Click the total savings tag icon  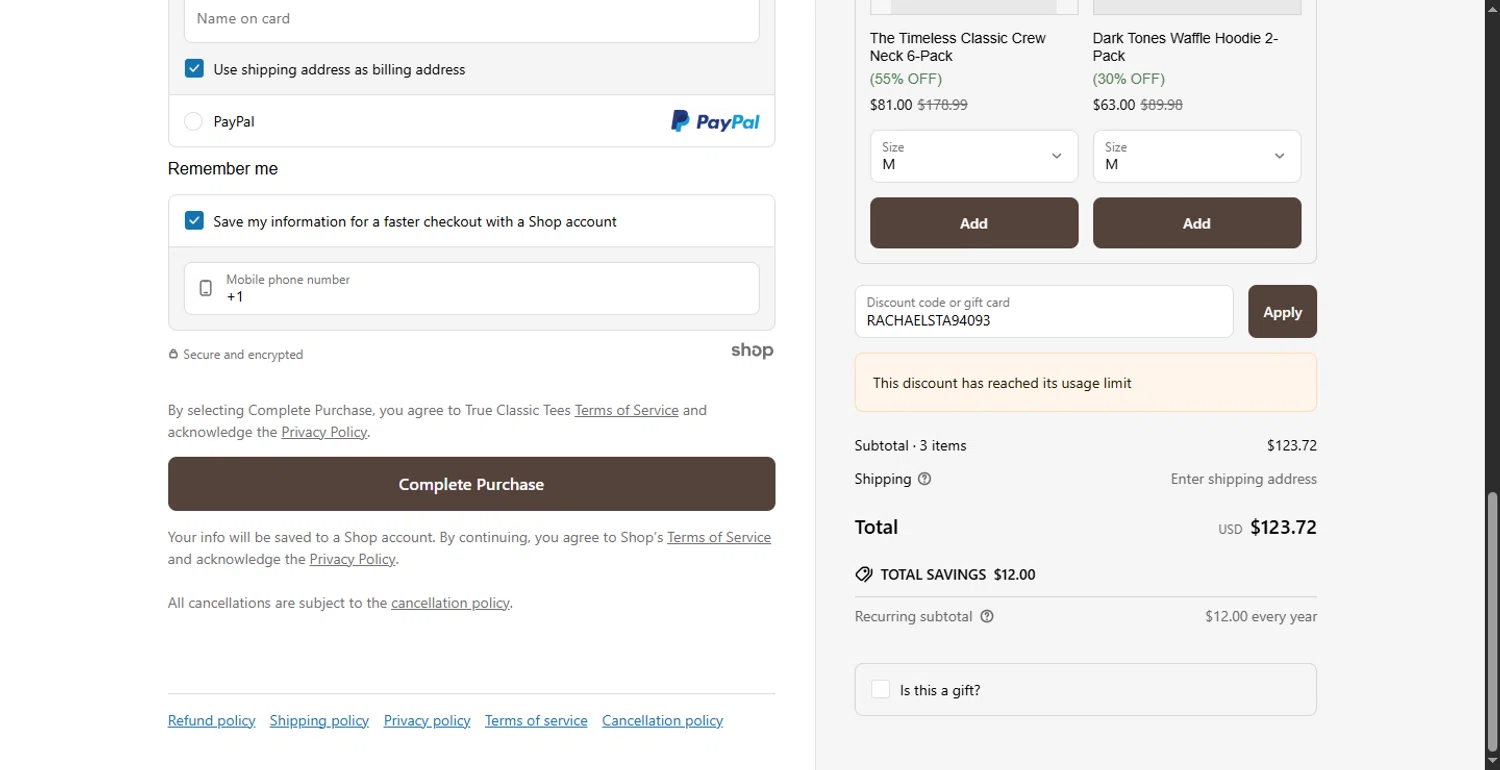864,575
